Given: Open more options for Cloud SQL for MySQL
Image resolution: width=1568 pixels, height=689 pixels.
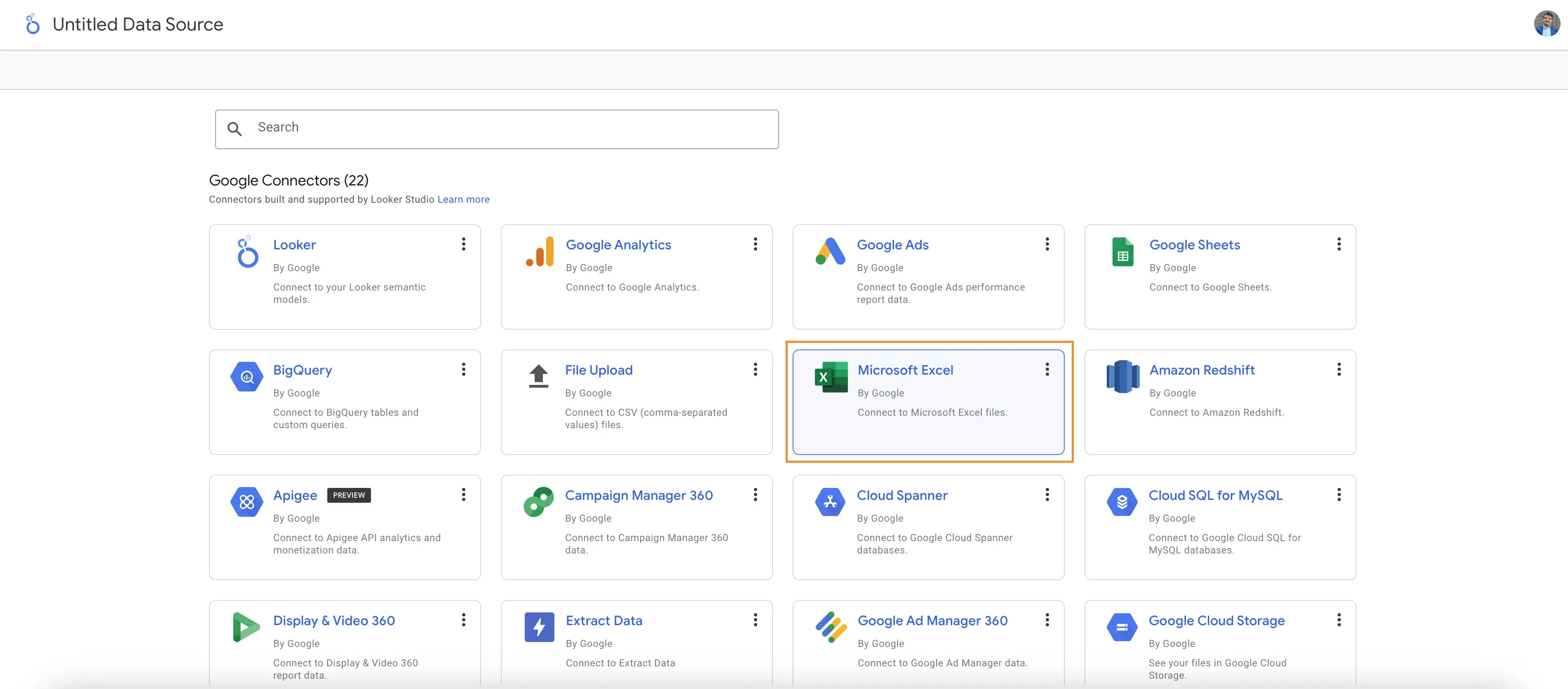Looking at the screenshot, I should (x=1338, y=495).
